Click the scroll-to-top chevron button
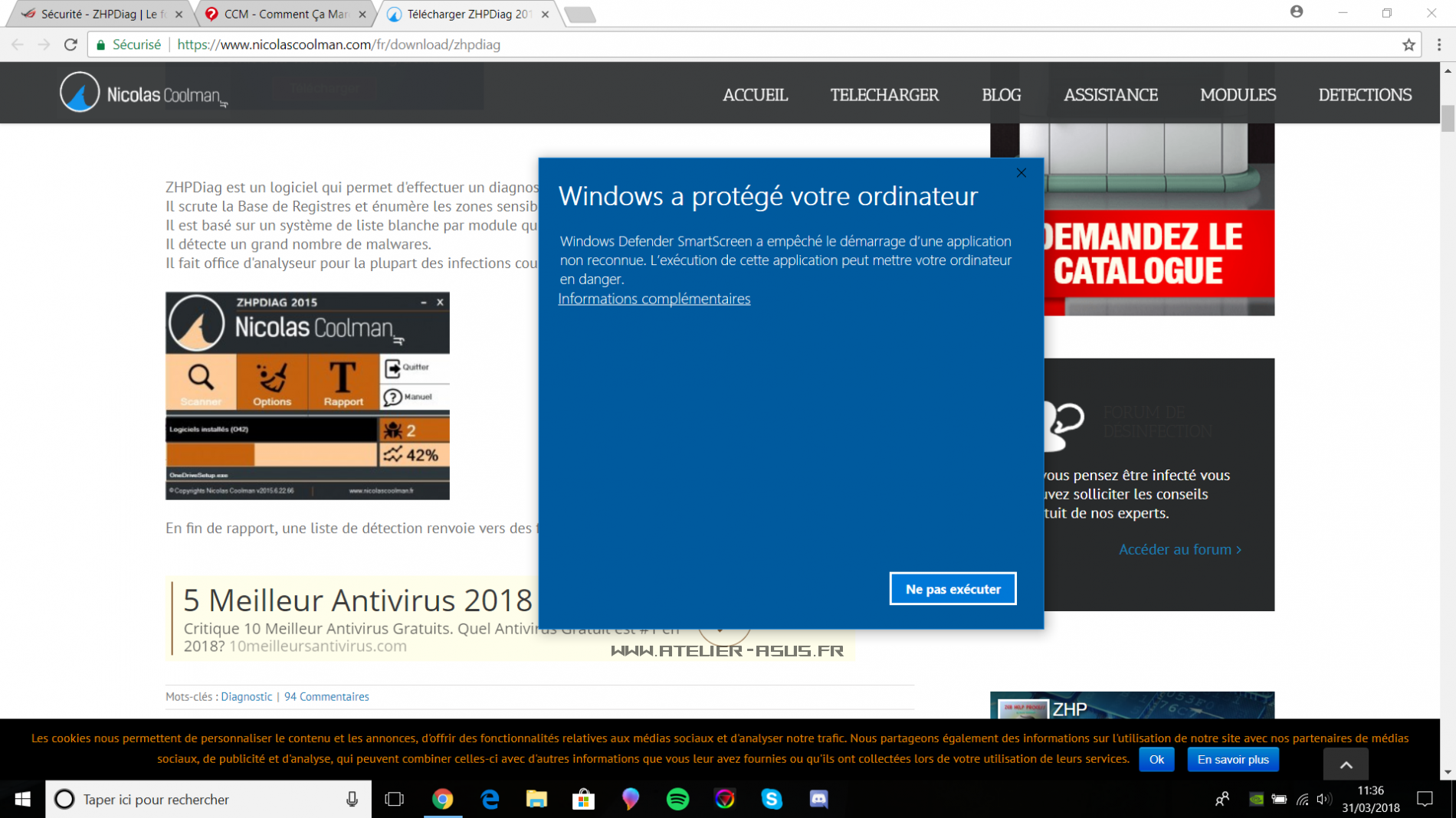Viewport: 1456px width, 818px height. (1346, 764)
